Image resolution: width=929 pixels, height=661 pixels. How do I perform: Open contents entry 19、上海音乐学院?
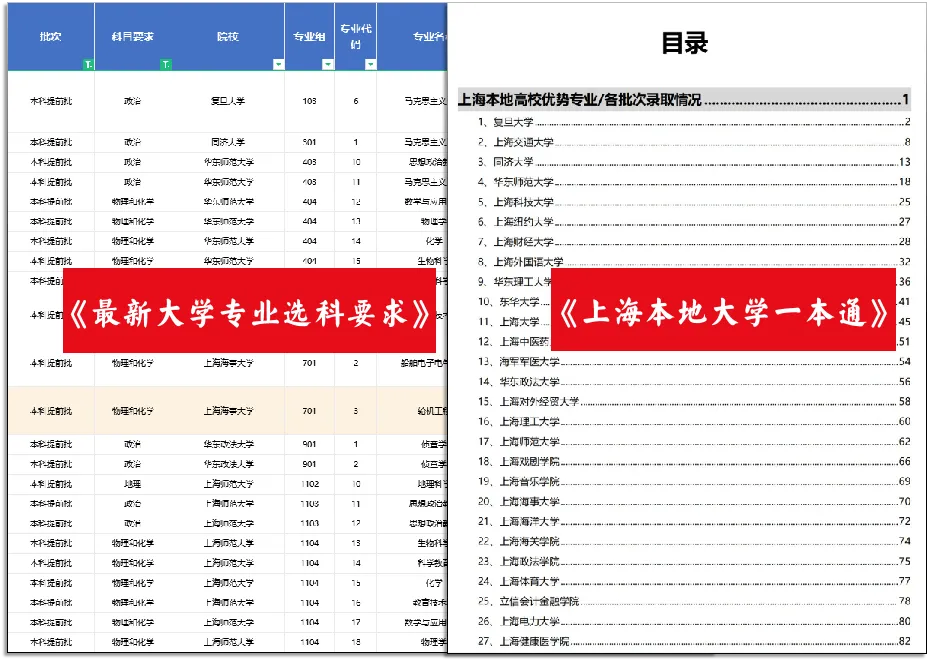[694, 482]
